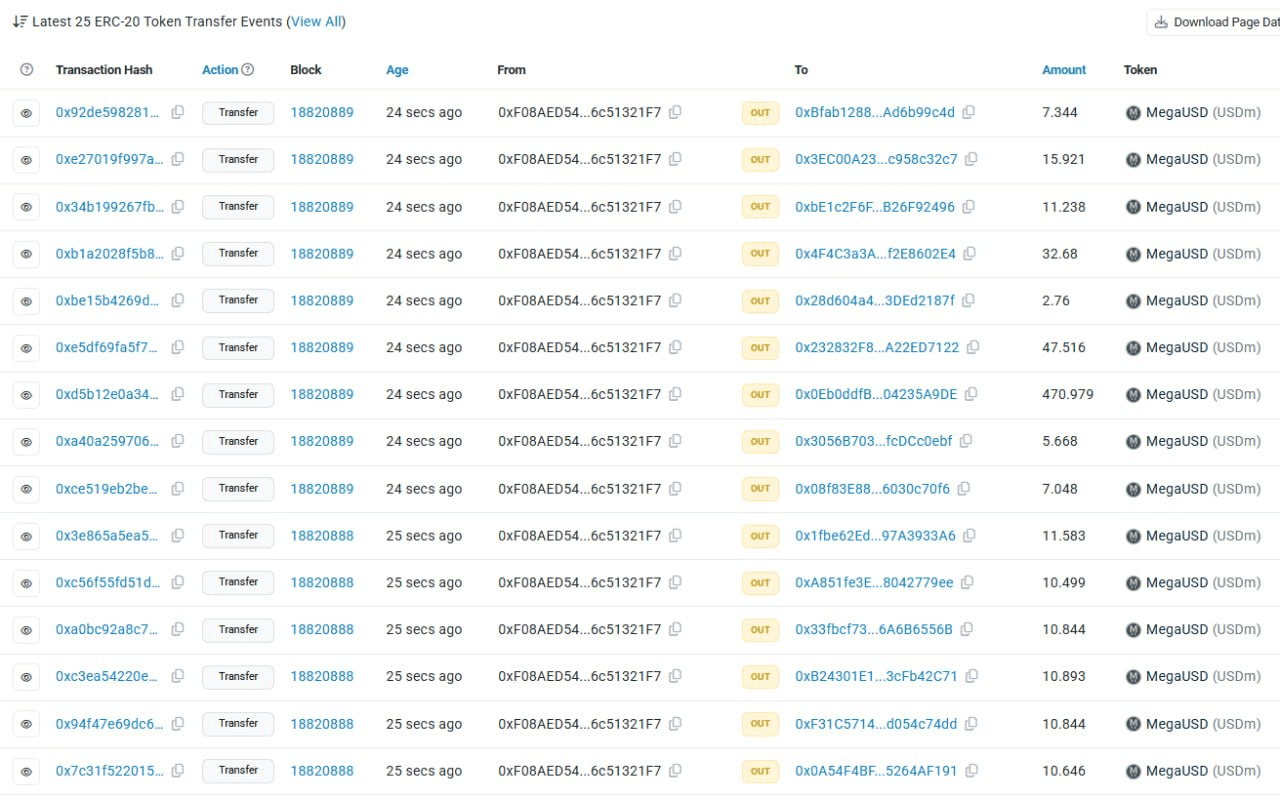Copy From address in the 7.344 row

point(675,112)
